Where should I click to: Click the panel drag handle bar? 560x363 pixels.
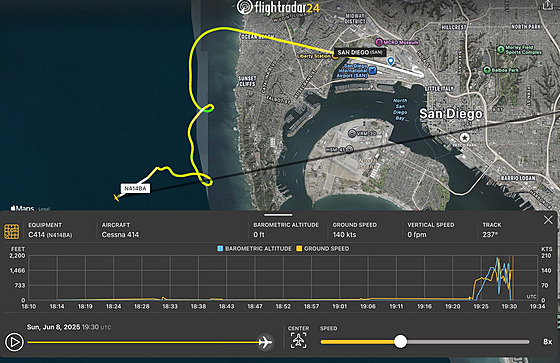click(x=278, y=215)
